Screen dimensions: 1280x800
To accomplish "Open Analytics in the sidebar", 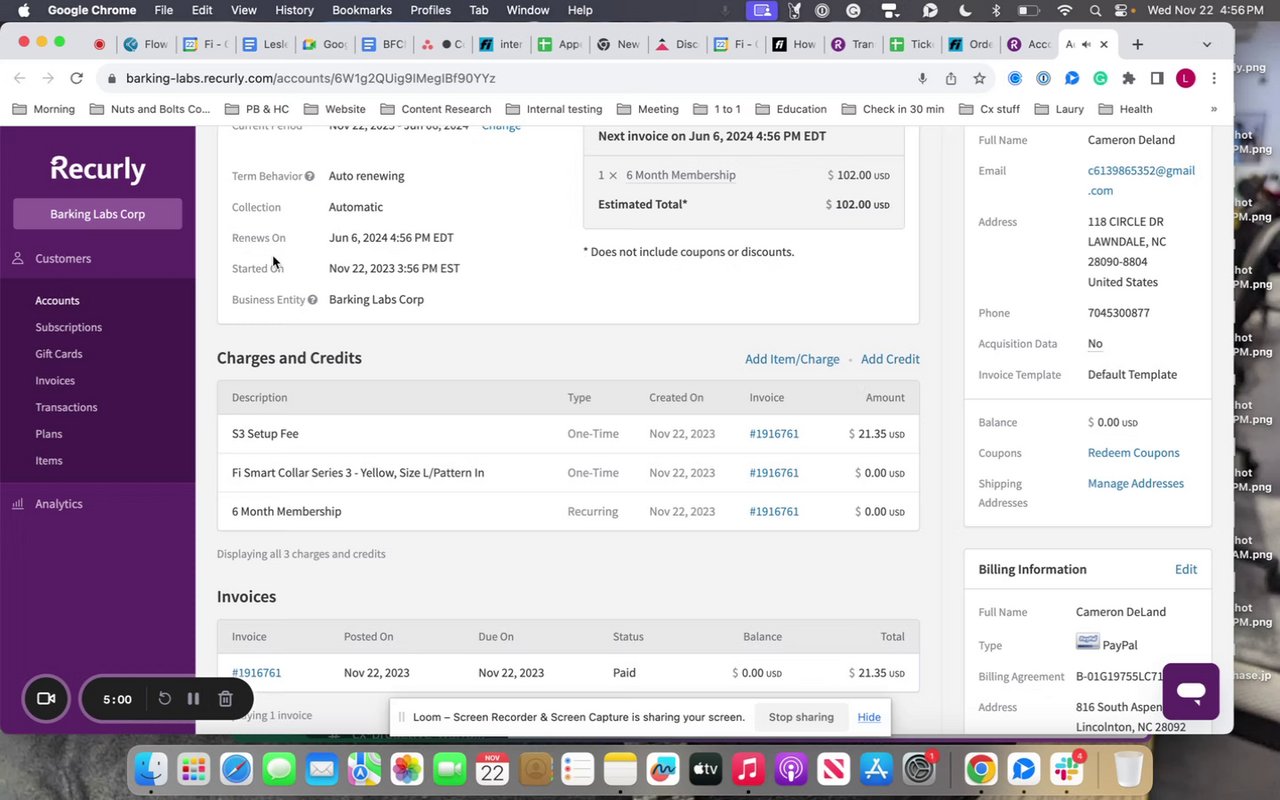I will tap(58, 504).
